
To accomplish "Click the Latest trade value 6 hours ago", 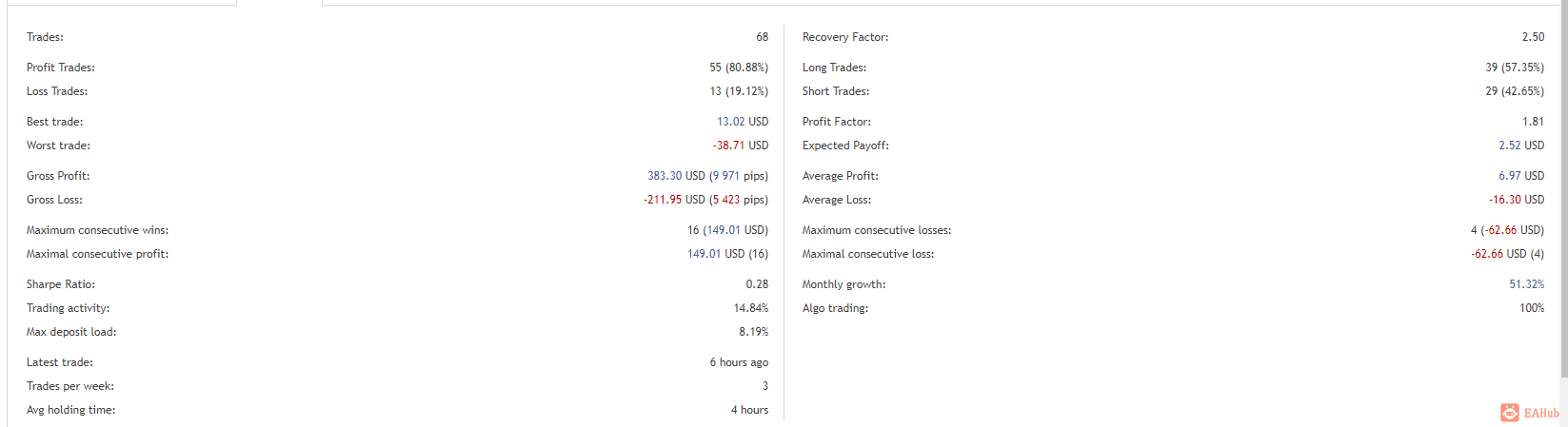I will pyautogui.click(x=739, y=362).
